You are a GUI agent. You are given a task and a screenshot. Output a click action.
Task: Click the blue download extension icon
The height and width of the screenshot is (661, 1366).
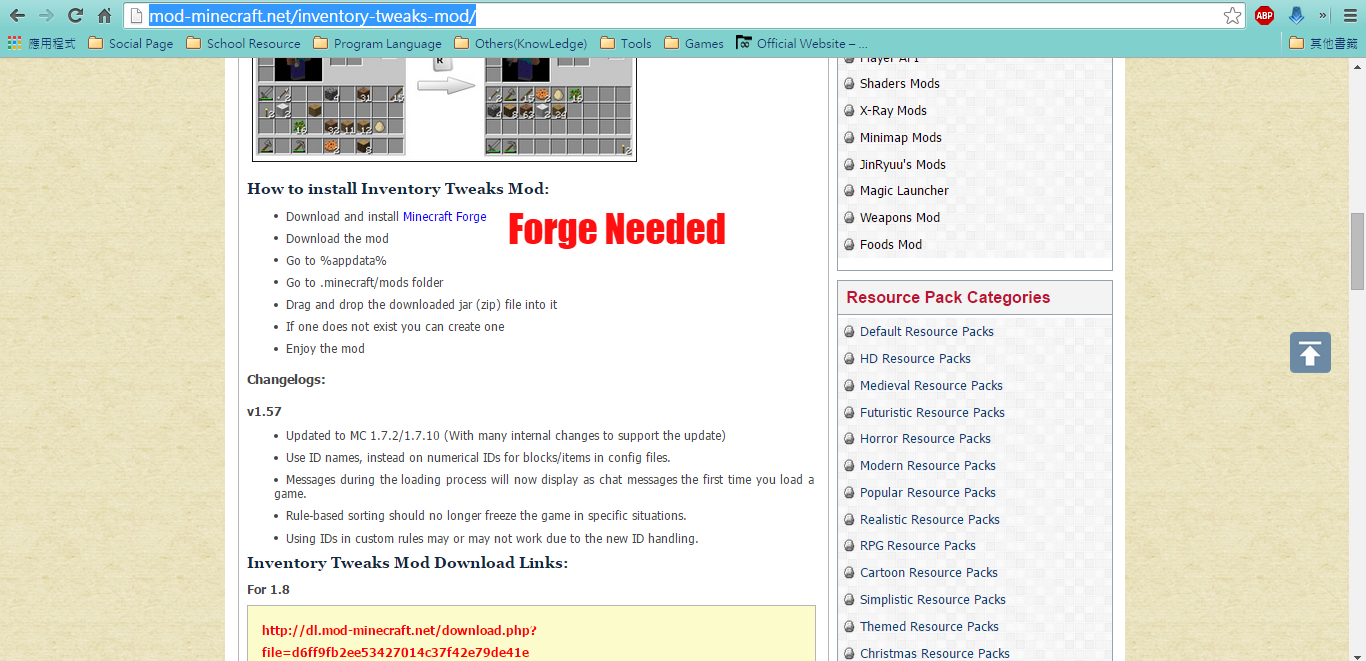tap(1296, 15)
